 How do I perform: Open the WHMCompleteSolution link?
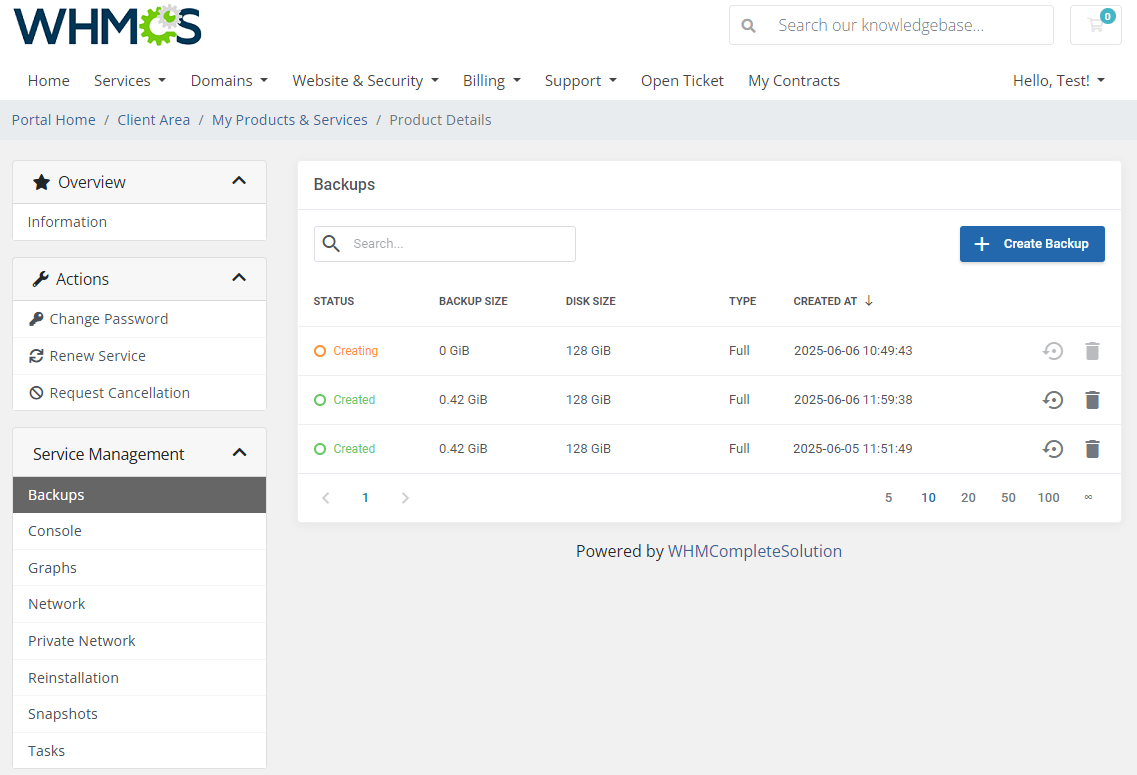[755, 551]
